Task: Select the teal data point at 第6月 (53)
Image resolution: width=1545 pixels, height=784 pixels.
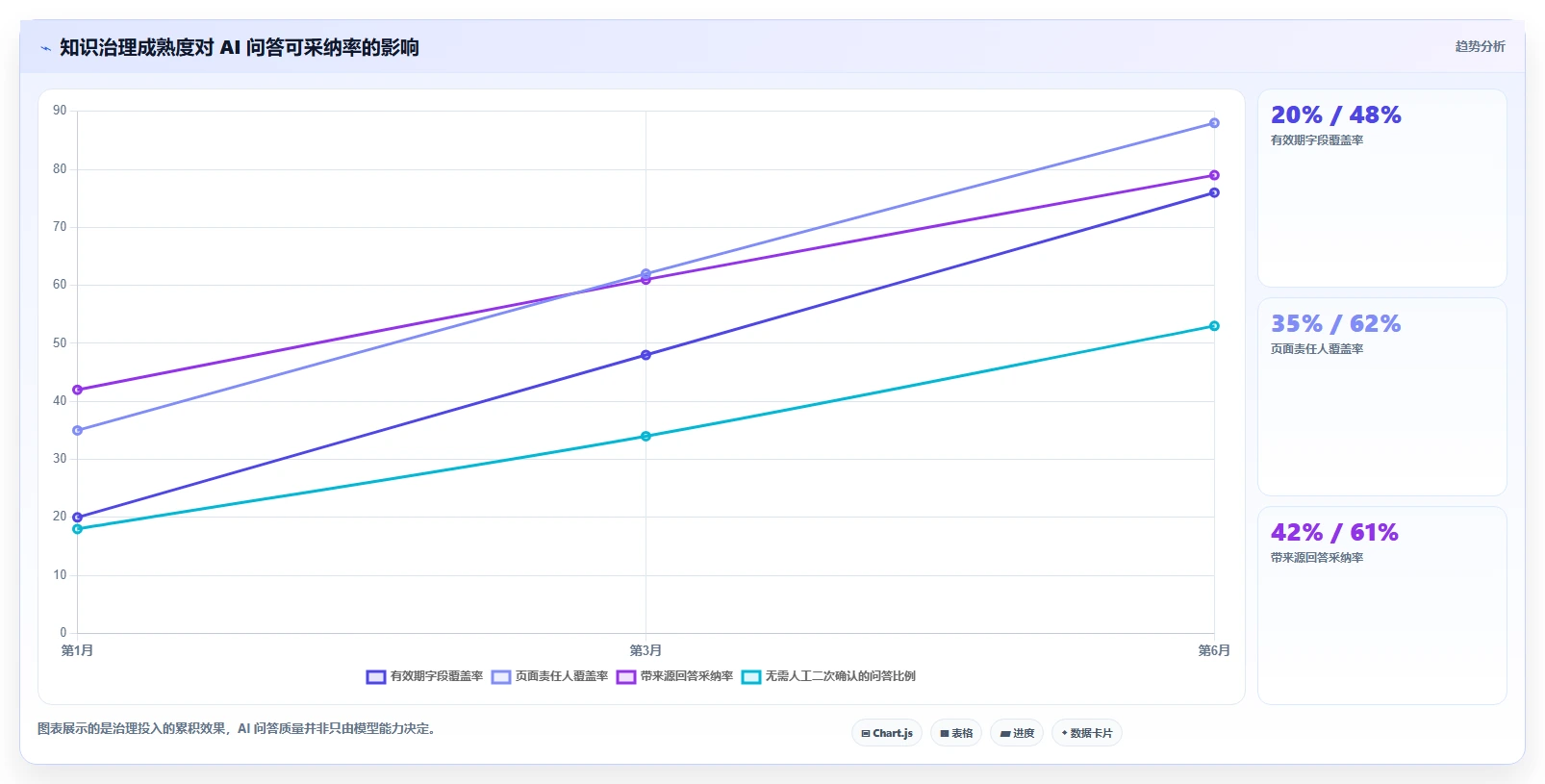Action: pyautogui.click(x=1214, y=326)
